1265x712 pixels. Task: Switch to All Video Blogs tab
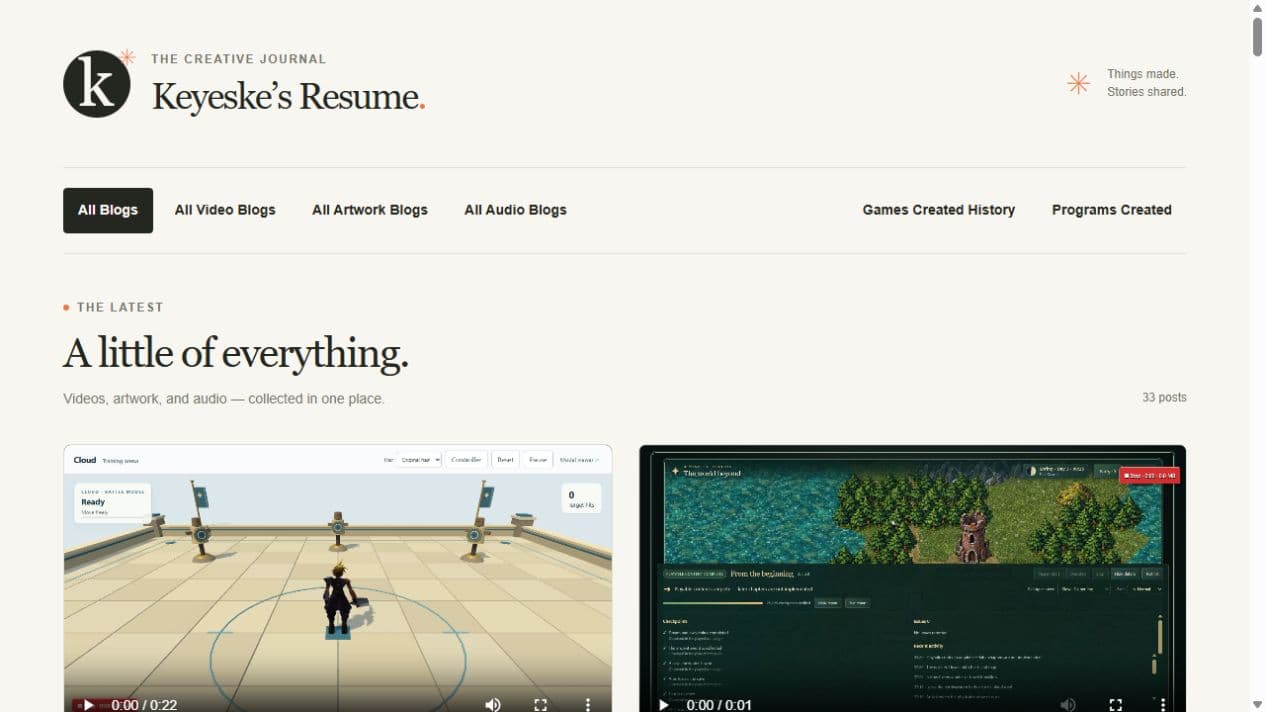225,210
